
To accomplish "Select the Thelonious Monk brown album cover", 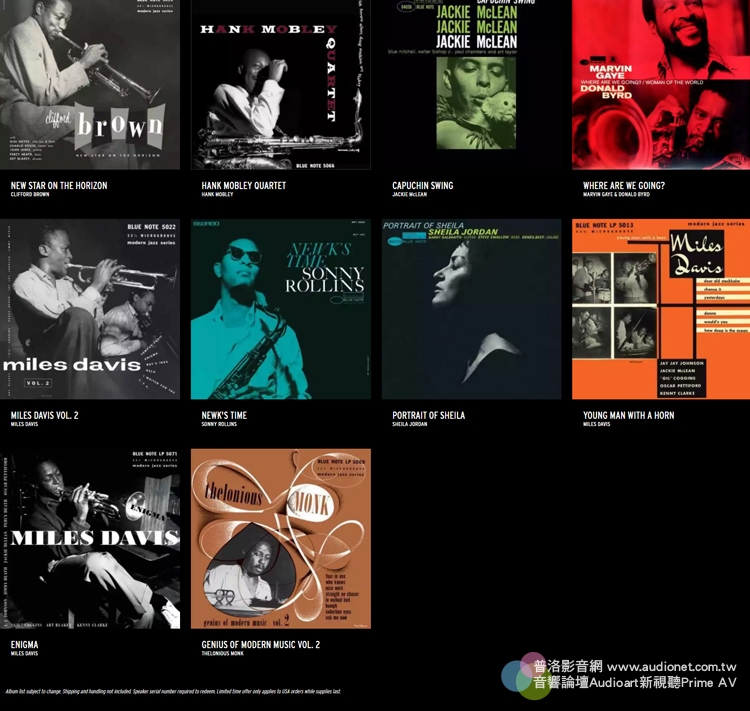I will pos(281,539).
